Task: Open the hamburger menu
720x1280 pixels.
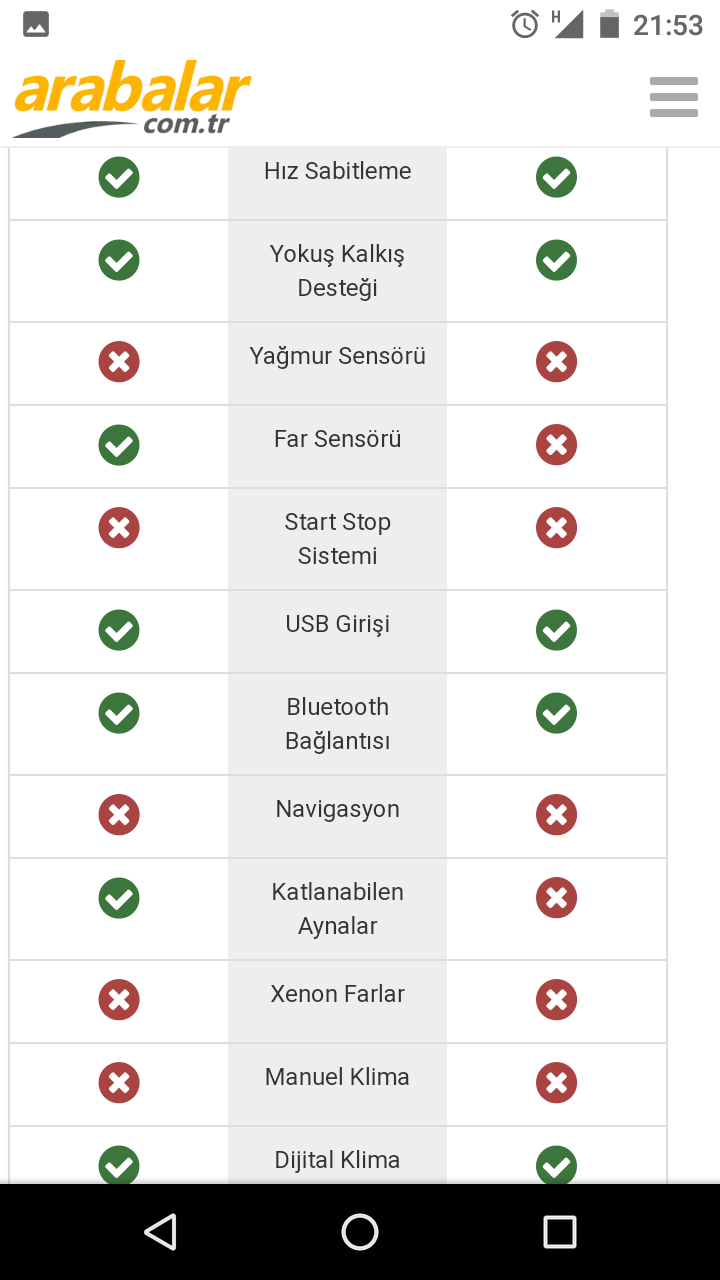Action: point(673,97)
